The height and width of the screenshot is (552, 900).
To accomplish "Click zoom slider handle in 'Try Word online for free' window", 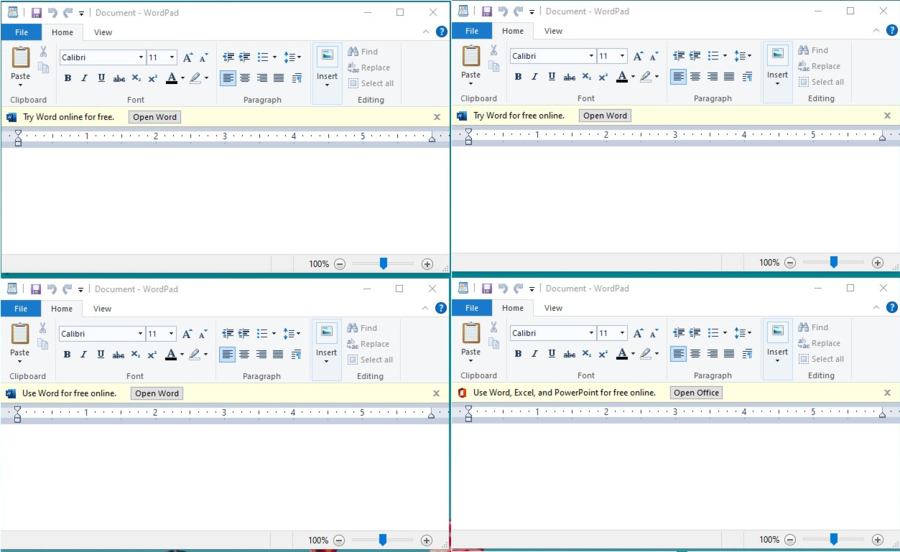I will coord(383,263).
